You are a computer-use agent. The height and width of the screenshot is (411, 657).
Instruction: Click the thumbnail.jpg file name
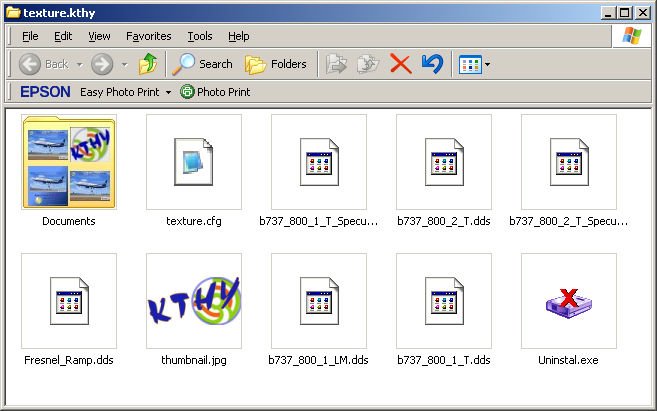click(x=194, y=360)
